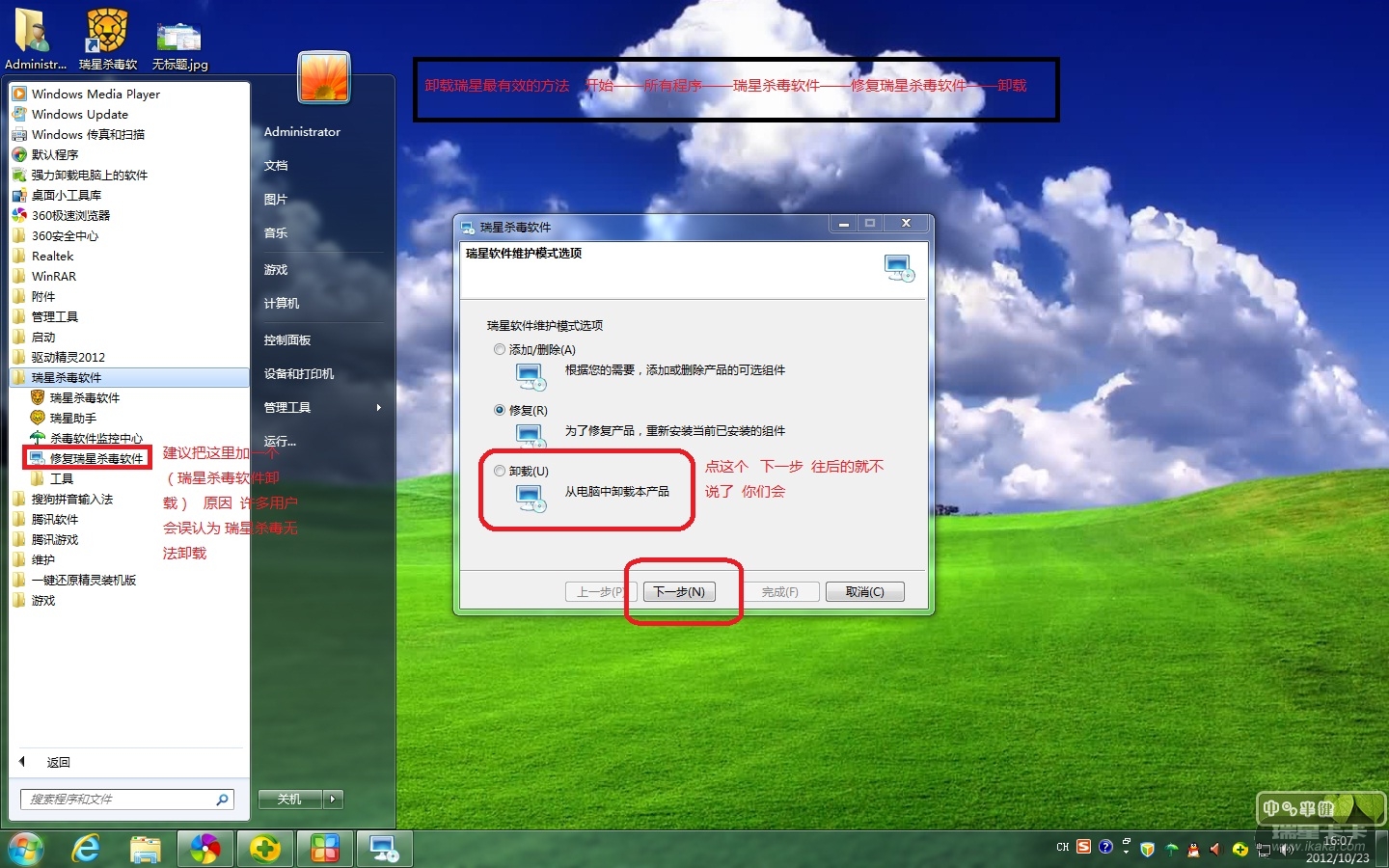Click the flower user account picture
1389x868 pixels.
[324, 77]
